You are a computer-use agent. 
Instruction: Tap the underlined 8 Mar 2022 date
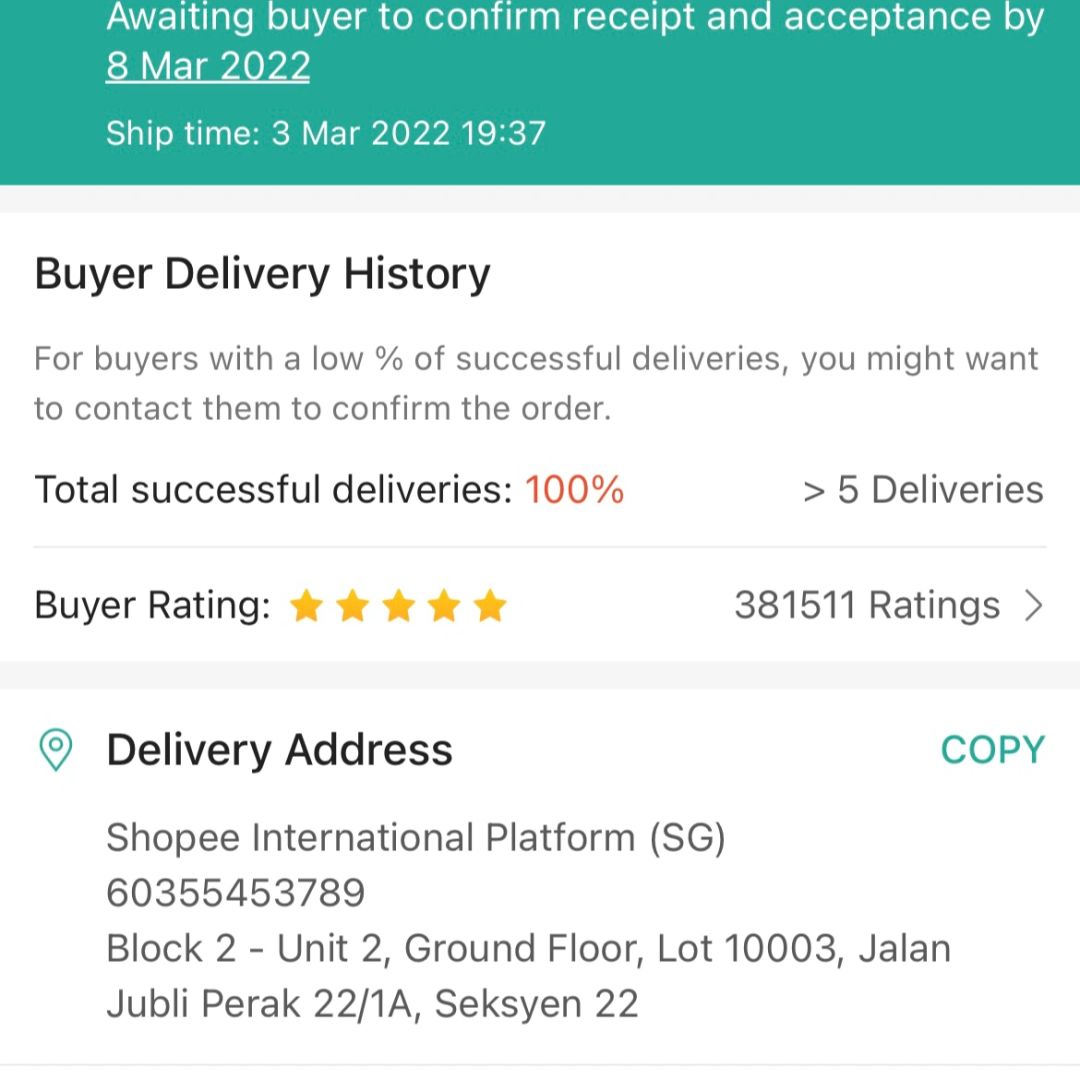[x=208, y=67]
